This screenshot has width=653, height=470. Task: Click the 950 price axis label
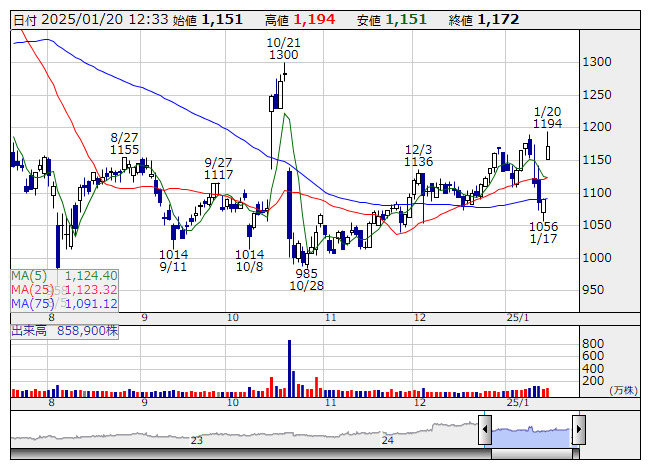(x=593, y=290)
